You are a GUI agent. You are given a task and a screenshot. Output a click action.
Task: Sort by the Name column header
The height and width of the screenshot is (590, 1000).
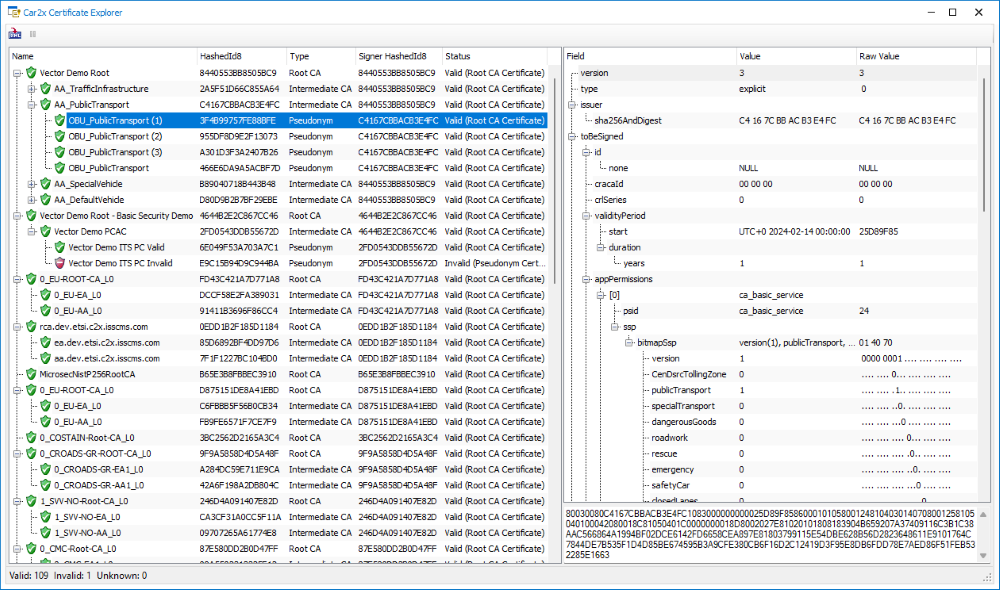[x=103, y=56]
